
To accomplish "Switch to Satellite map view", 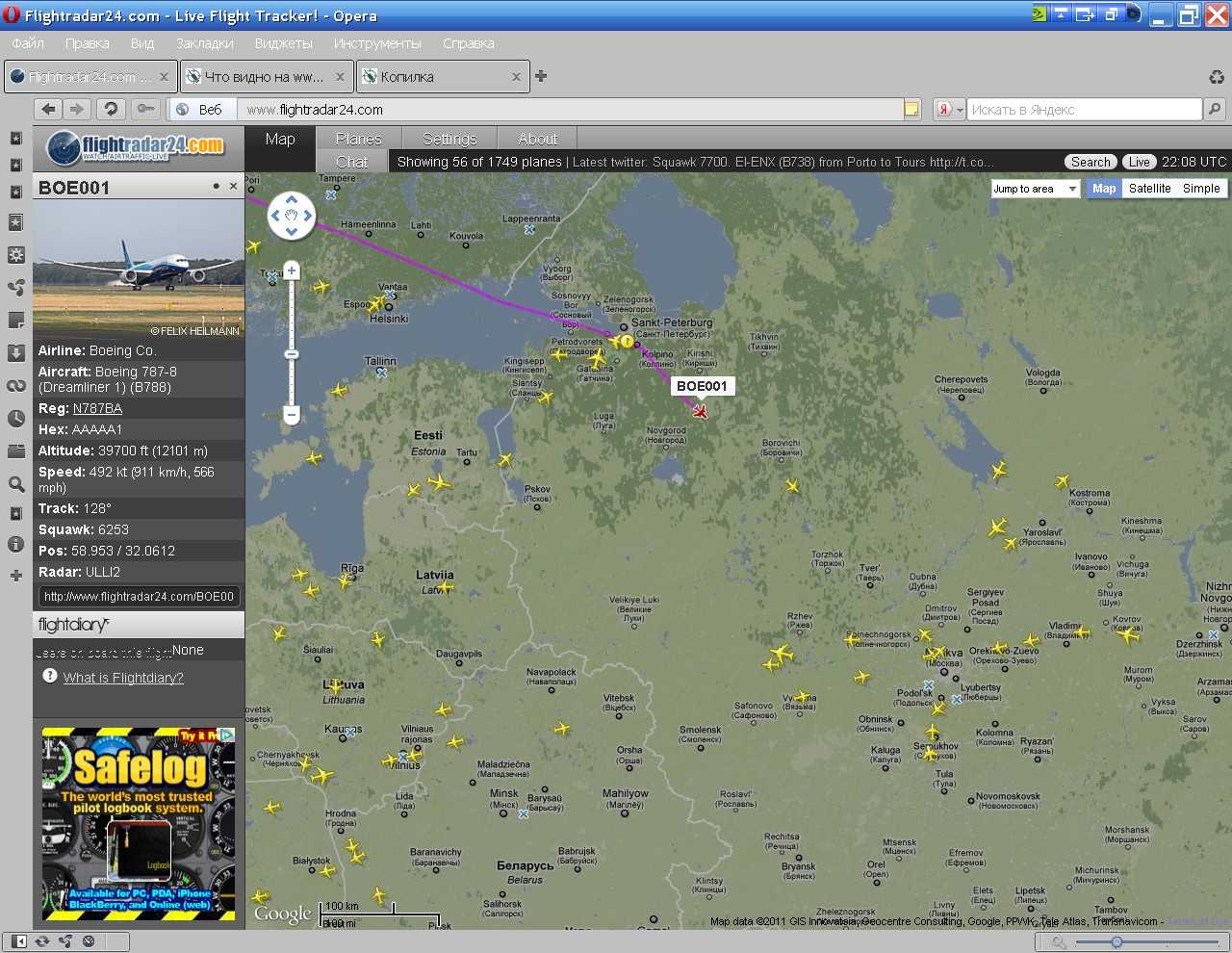I will (1149, 189).
